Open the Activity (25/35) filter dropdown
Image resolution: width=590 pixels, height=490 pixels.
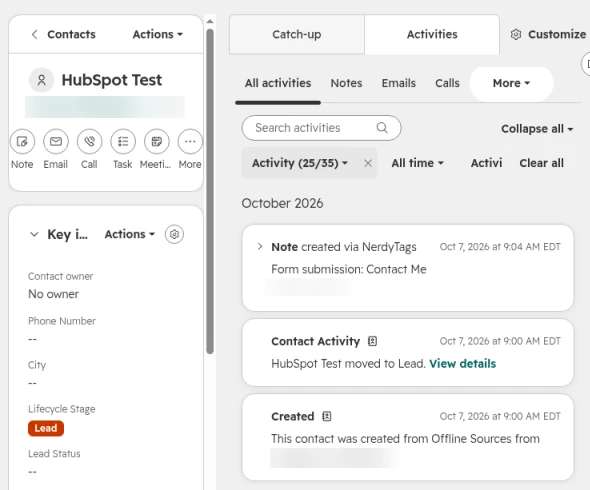point(300,163)
